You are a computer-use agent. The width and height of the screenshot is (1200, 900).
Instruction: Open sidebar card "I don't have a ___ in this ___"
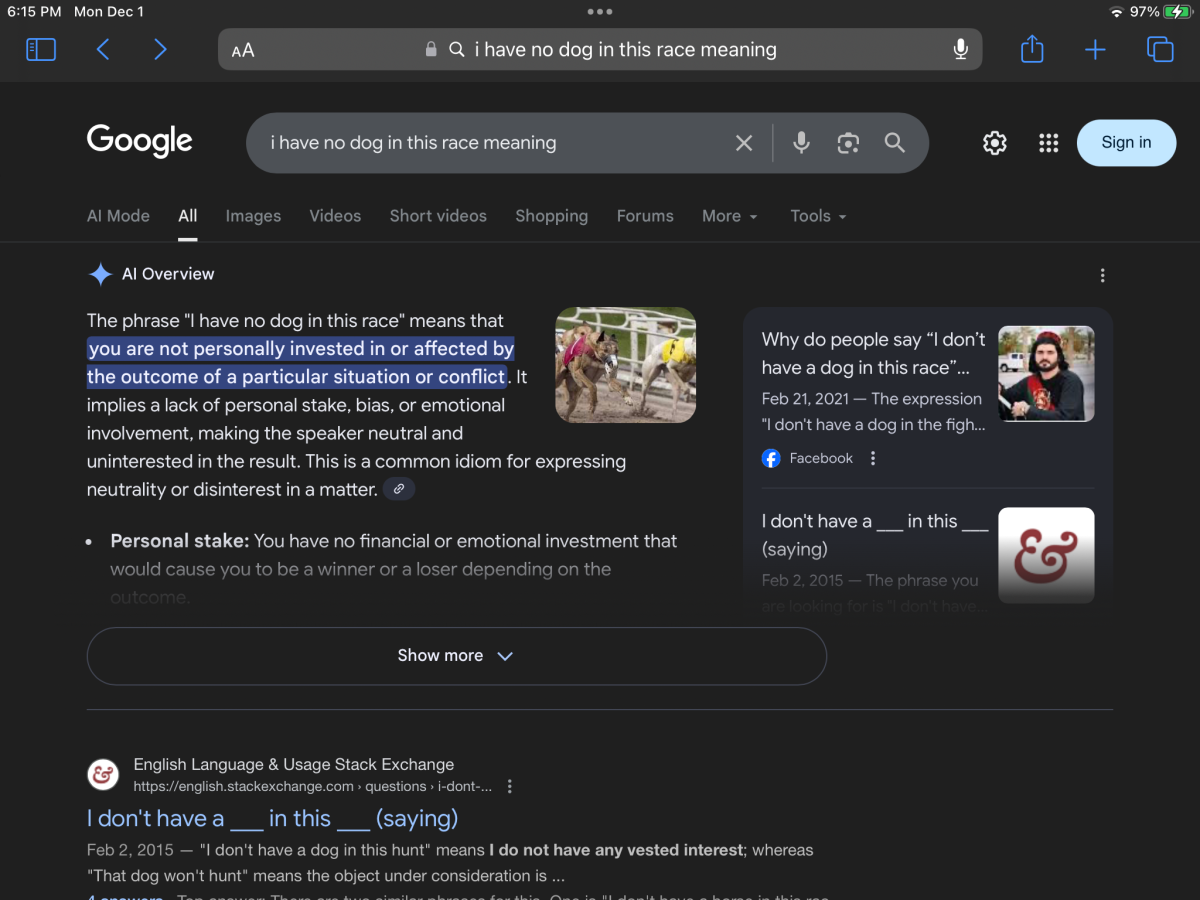click(x=874, y=535)
